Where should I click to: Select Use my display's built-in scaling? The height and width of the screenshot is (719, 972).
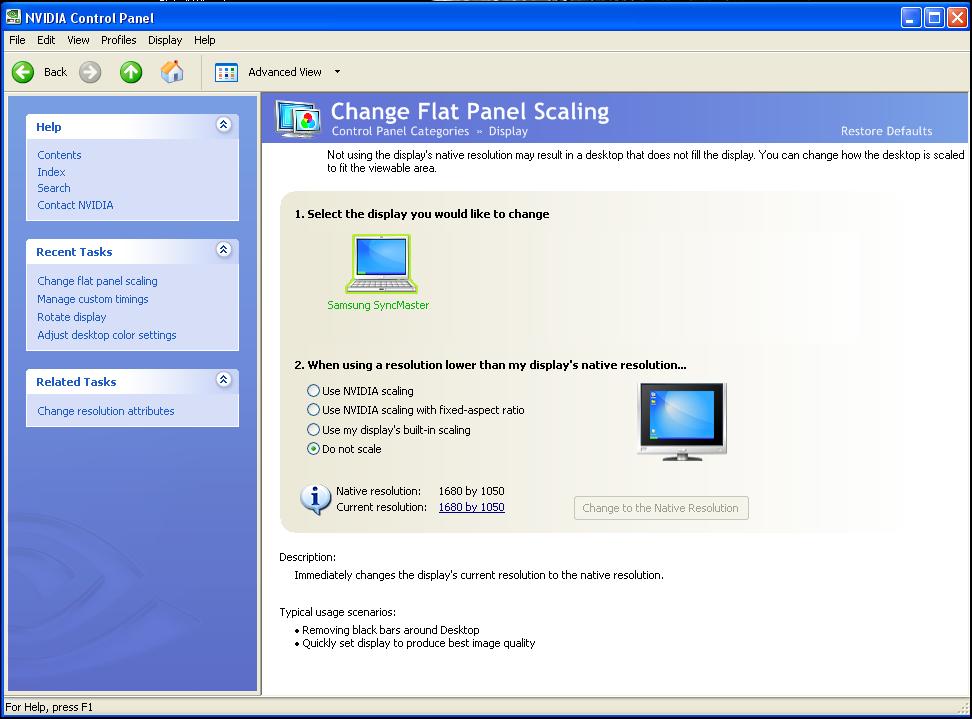[x=314, y=430]
